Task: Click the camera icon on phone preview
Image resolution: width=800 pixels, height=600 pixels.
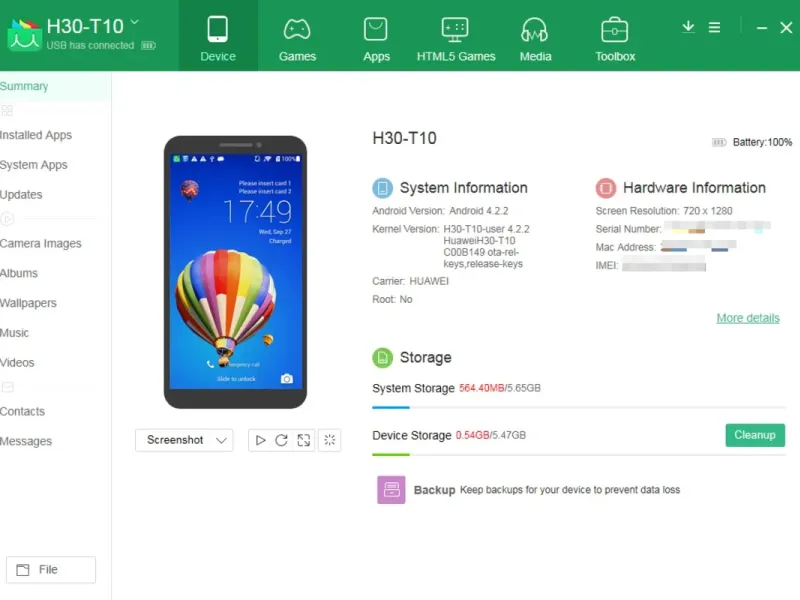Action: (x=287, y=379)
